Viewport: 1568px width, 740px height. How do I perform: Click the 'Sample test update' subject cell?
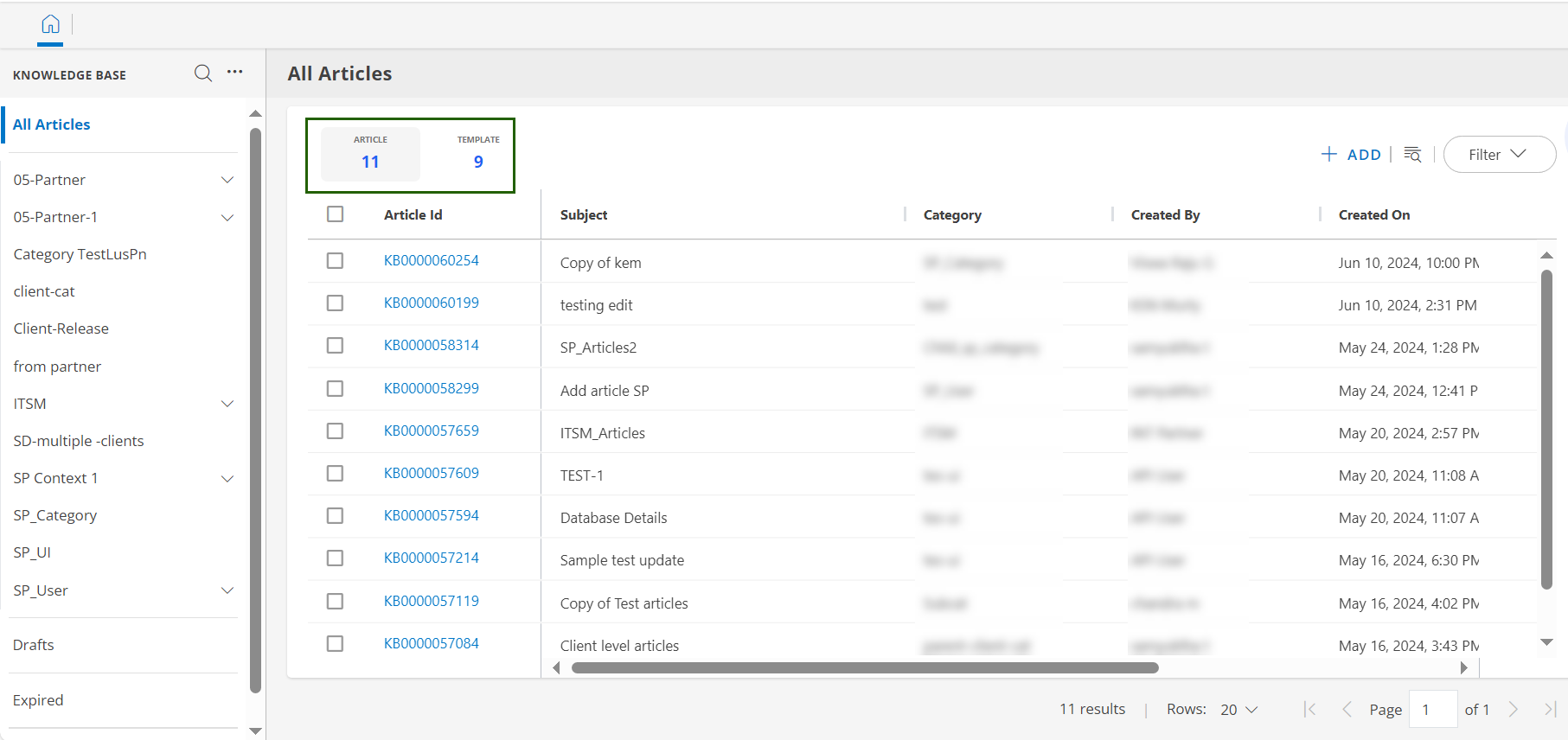pyautogui.click(x=622, y=560)
